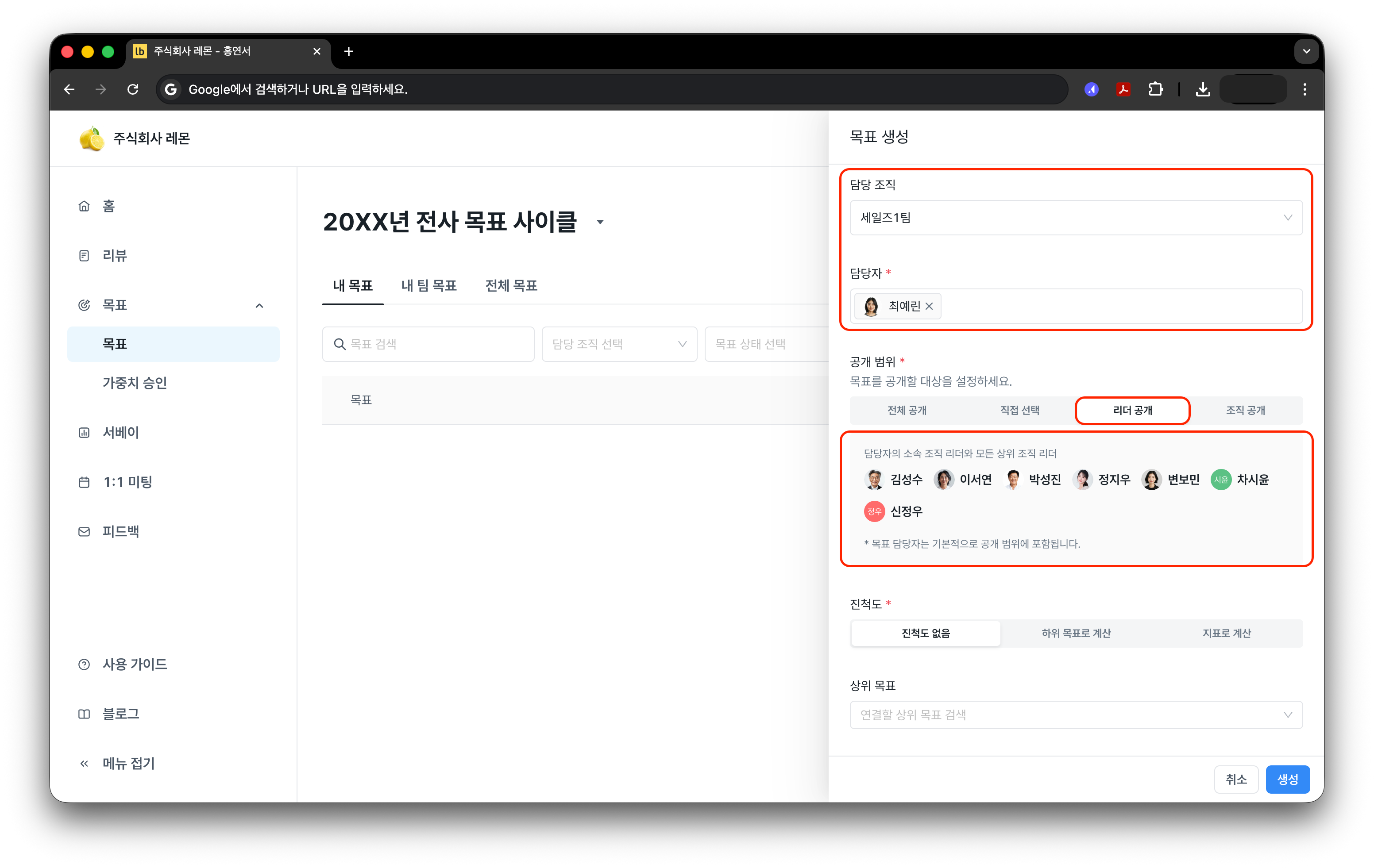The height and width of the screenshot is (868, 1374).
Task: Expand the 상위 목표 search dropdown
Action: [x=1076, y=714]
